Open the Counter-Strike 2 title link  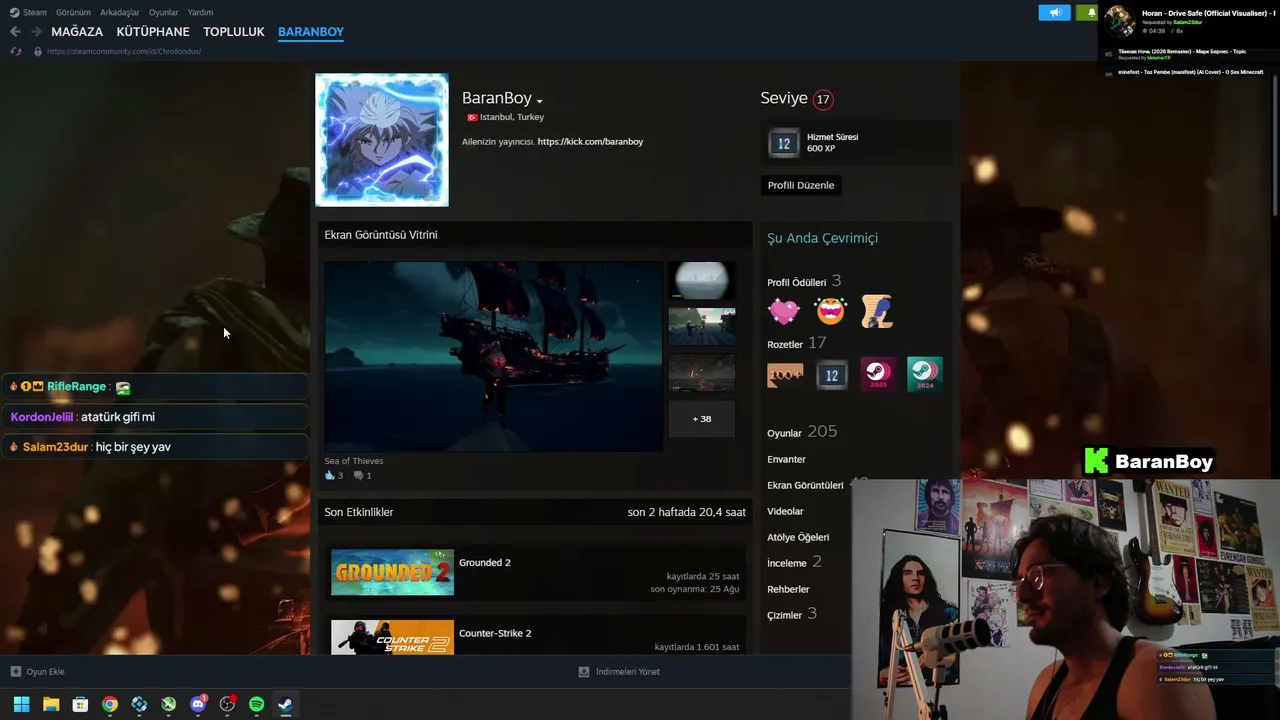(x=495, y=633)
